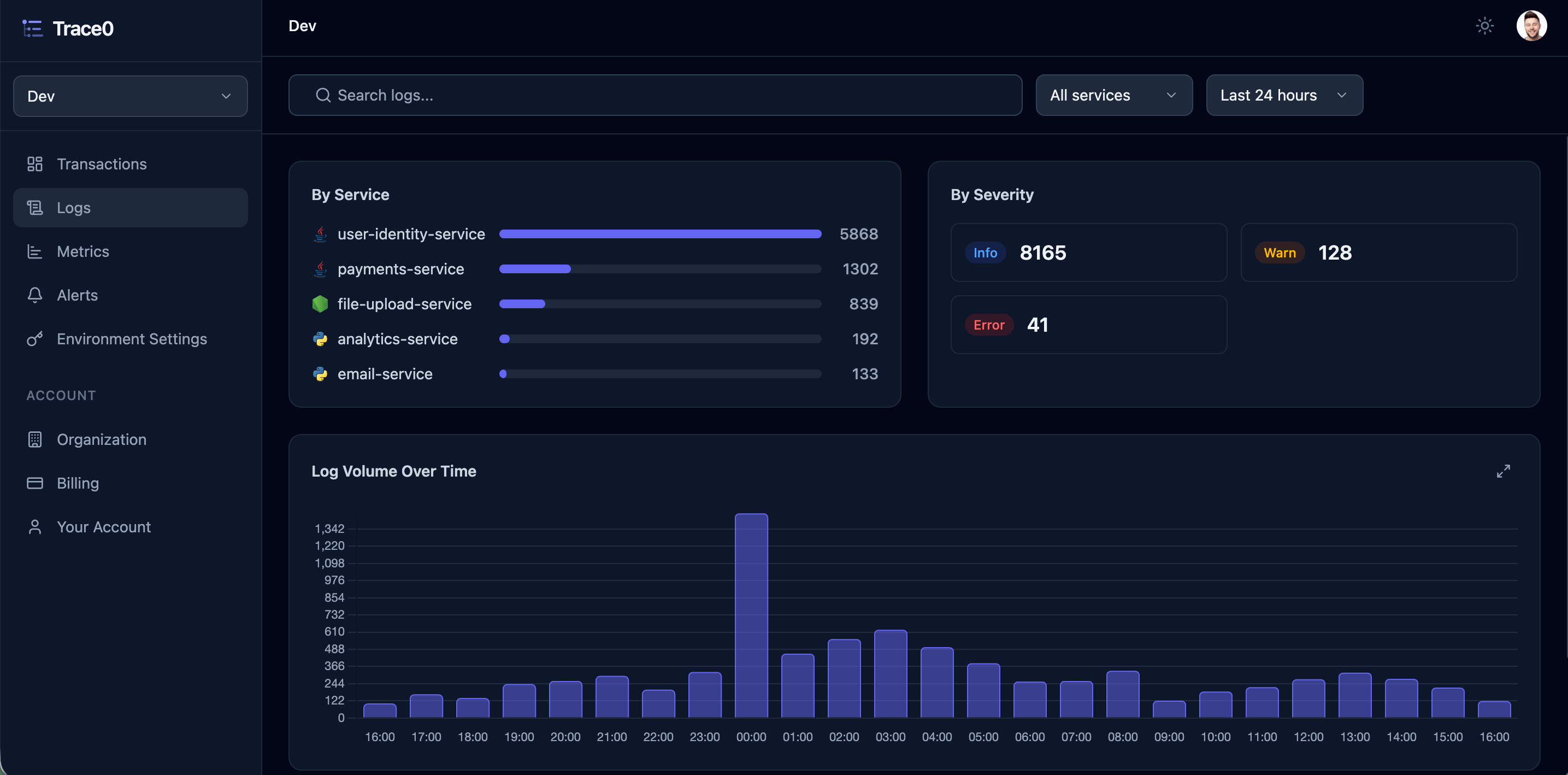Go to Billing page
Image resolution: width=1568 pixels, height=775 pixels.
click(x=130, y=483)
